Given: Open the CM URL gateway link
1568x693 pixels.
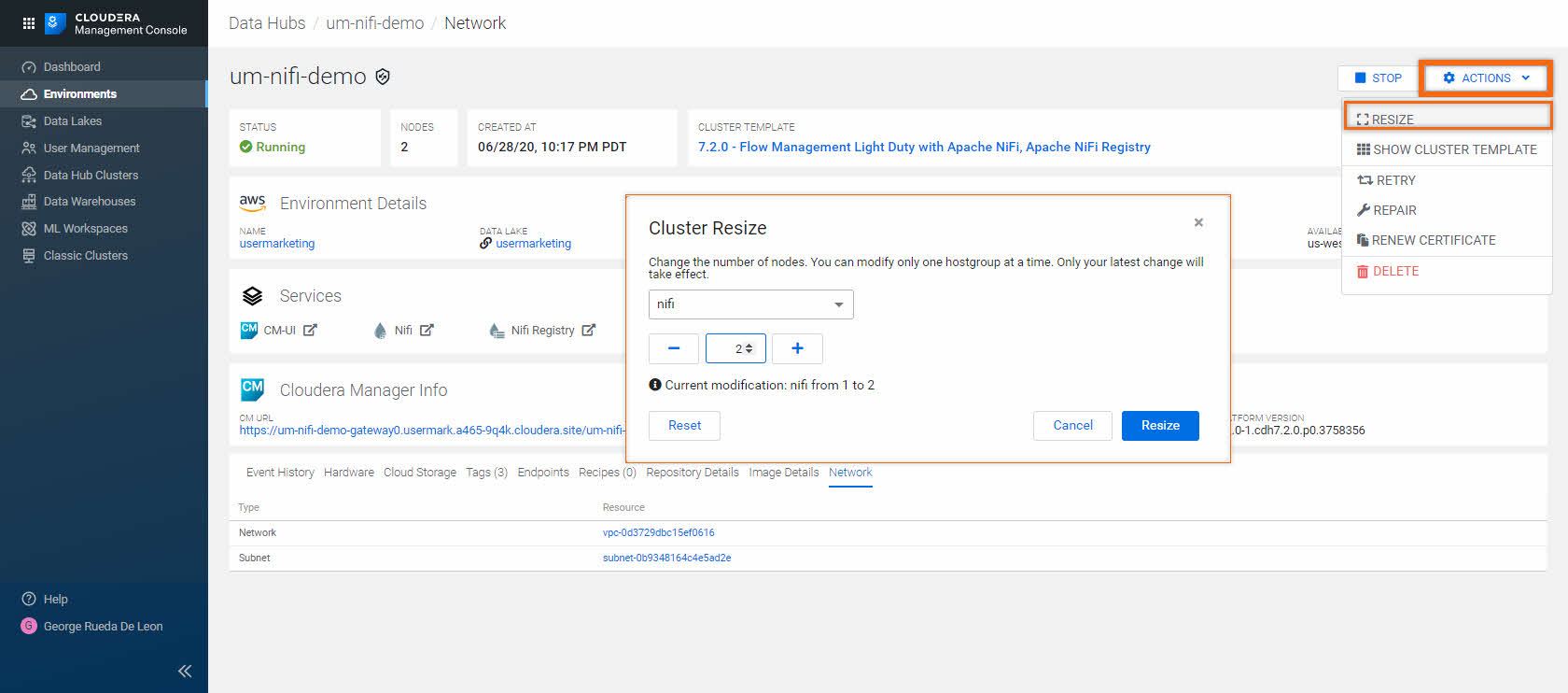Looking at the screenshot, I should [x=431, y=431].
